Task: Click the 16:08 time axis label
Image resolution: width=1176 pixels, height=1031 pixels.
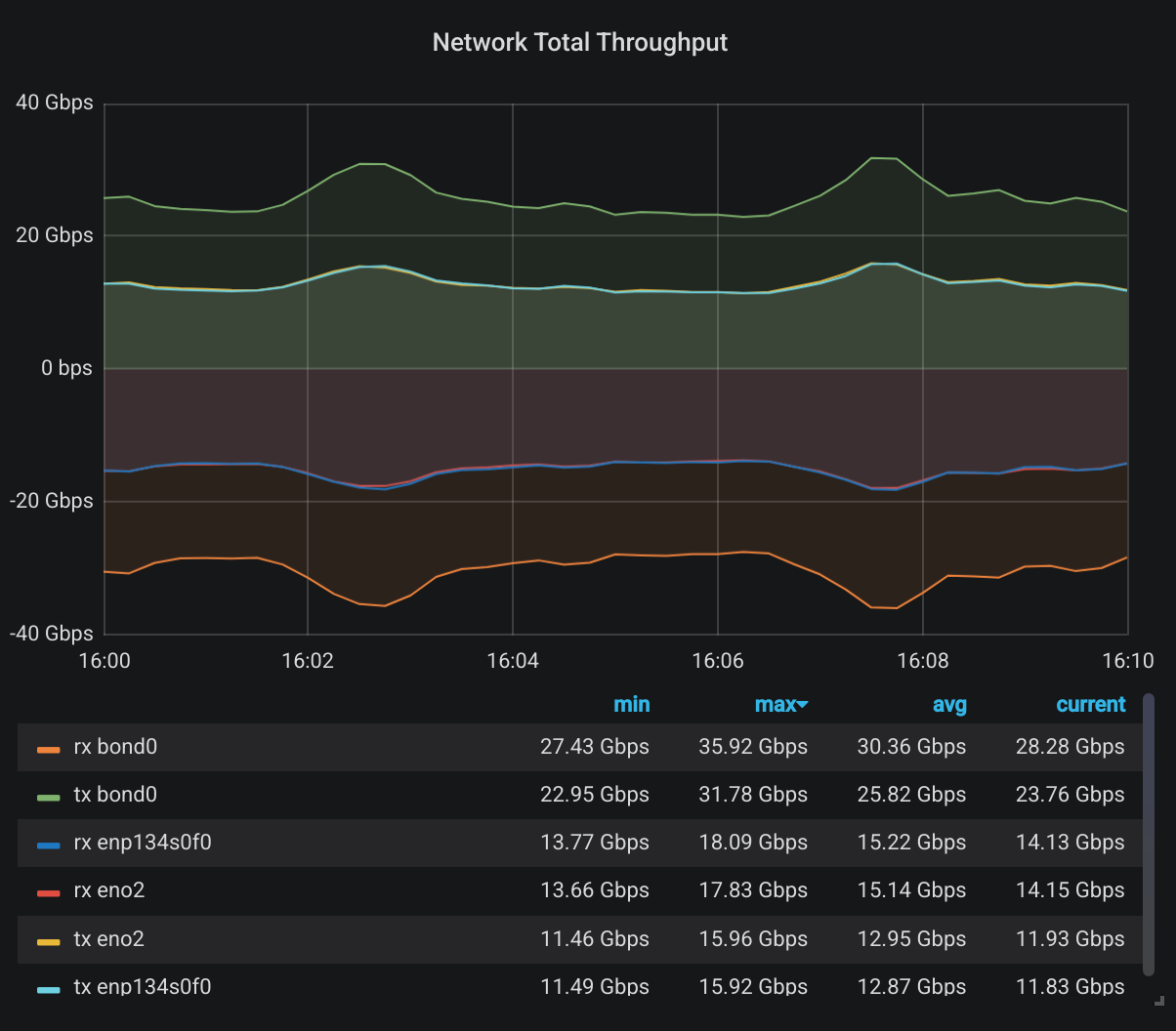Action: click(x=923, y=661)
